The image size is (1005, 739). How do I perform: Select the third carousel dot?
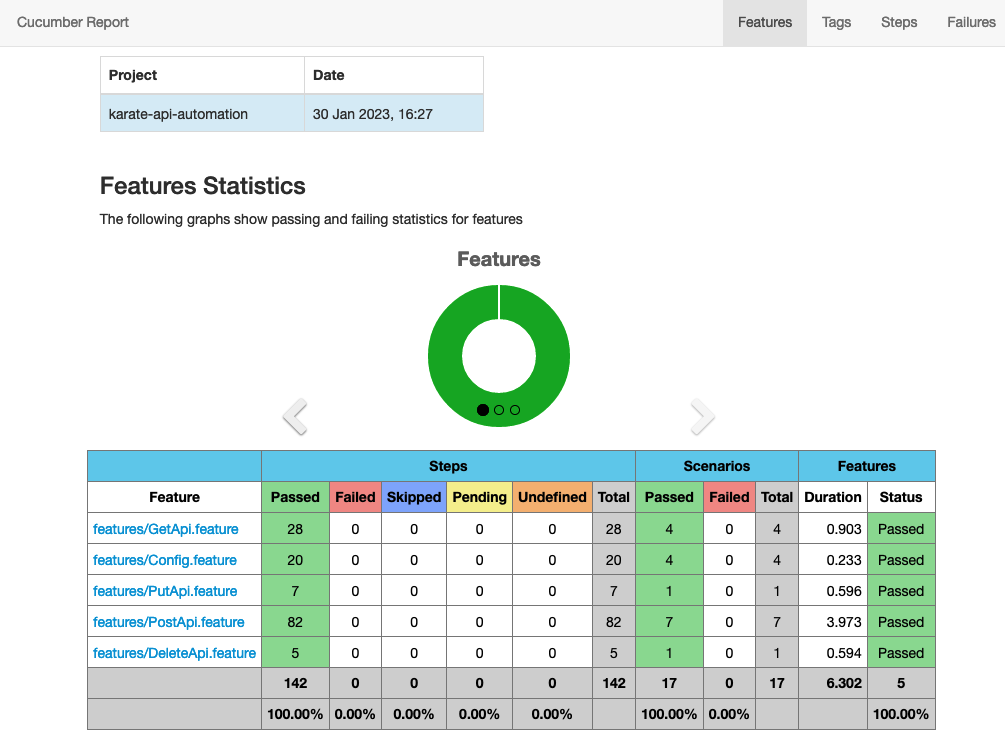pos(515,410)
